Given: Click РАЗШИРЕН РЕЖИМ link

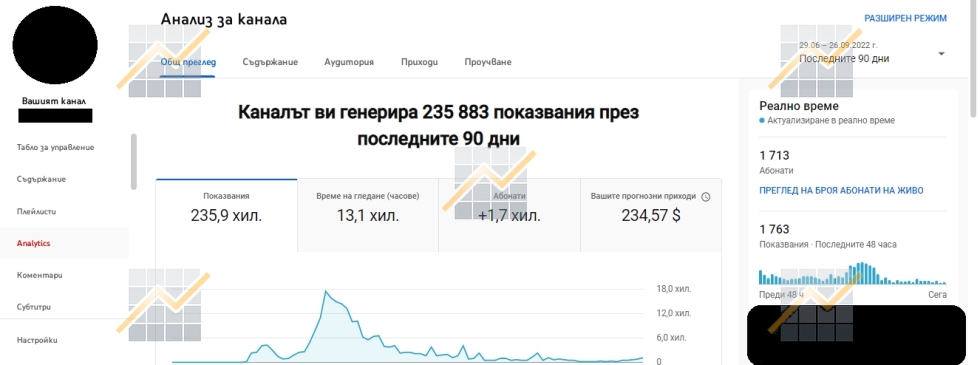Looking at the screenshot, I should 906,18.
